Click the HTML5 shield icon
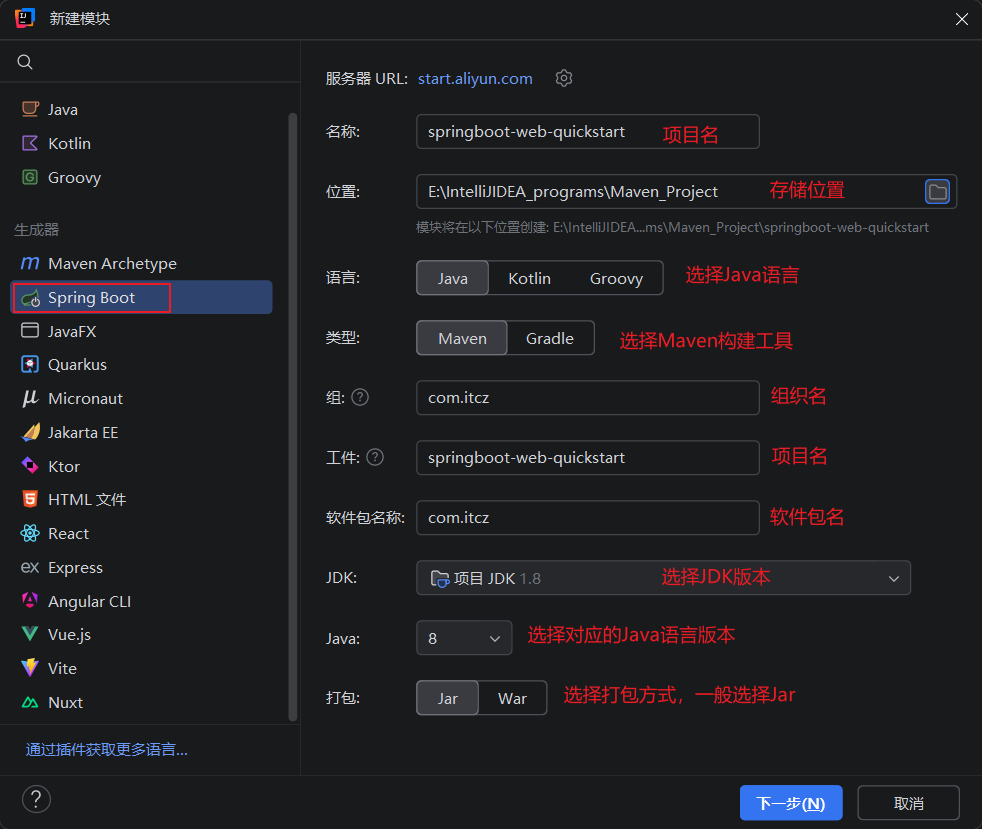The image size is (982, 829). click(x=30, y=499)
